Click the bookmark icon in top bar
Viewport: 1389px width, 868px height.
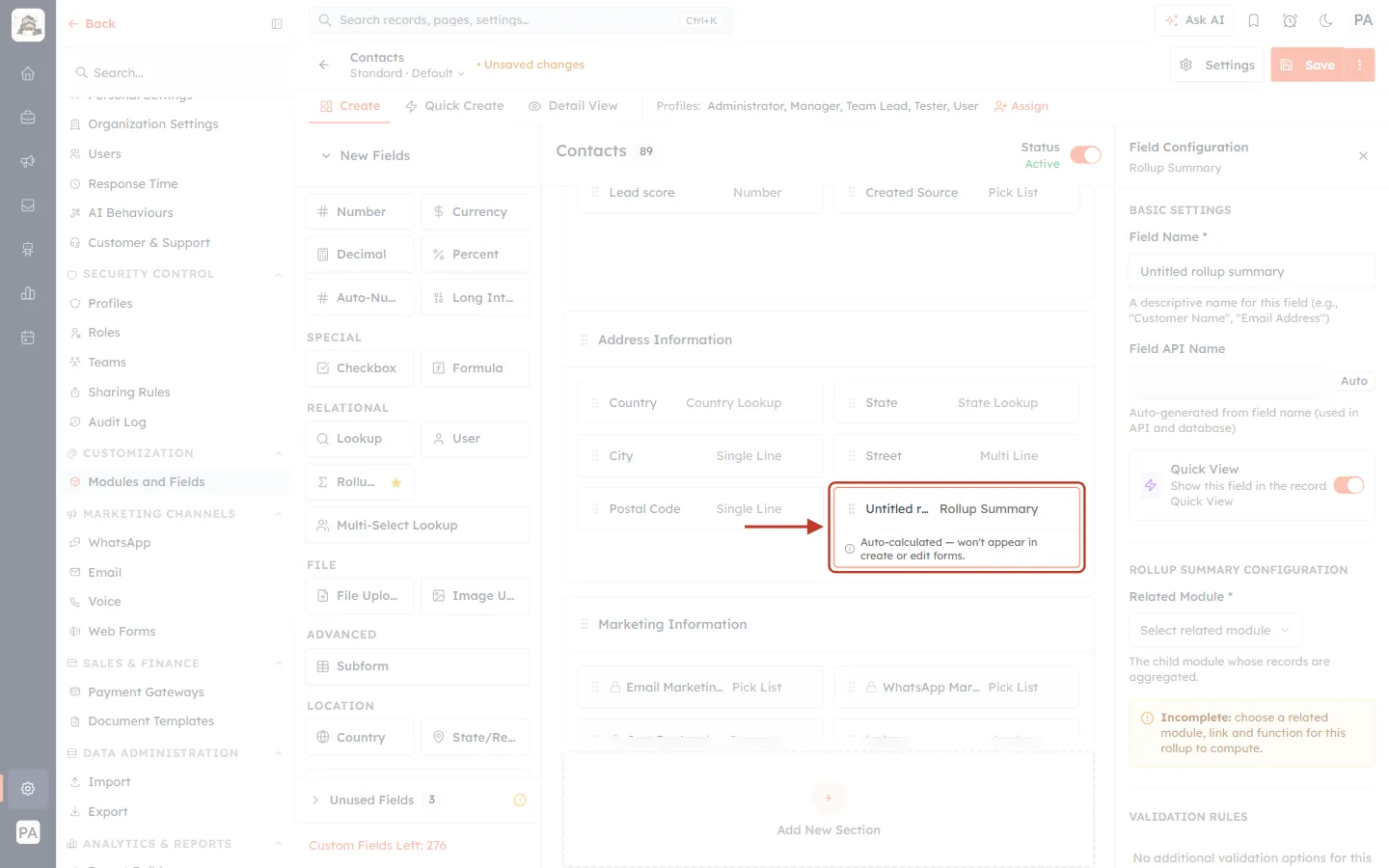point(1254,20)
